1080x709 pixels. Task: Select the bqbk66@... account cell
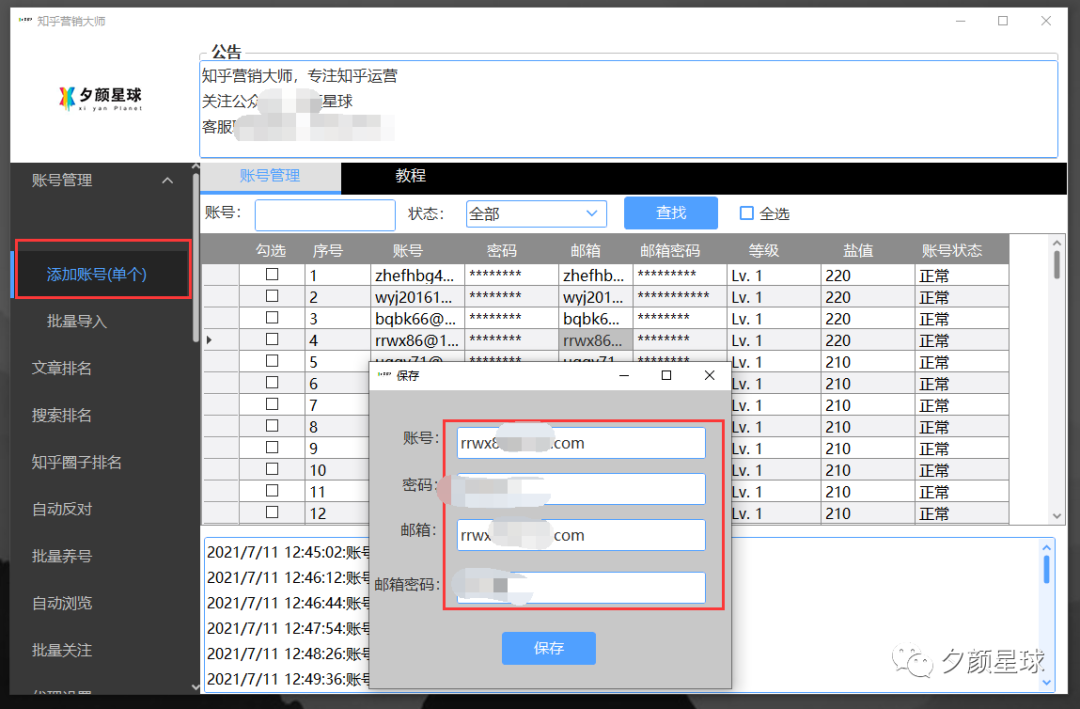click(x=417, y=319)
